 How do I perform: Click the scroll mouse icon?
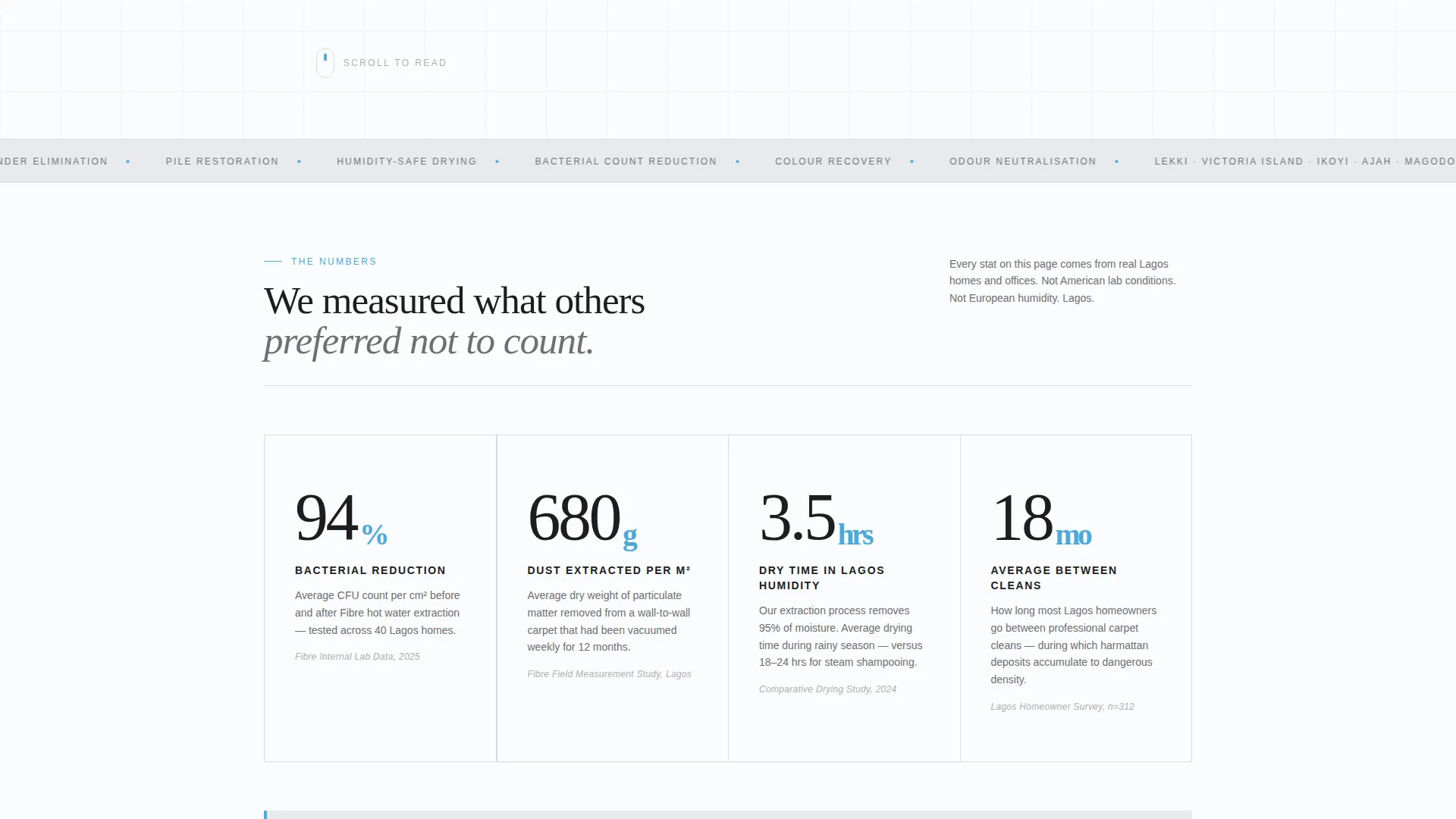pyautogui.click(x=325, y=63)
